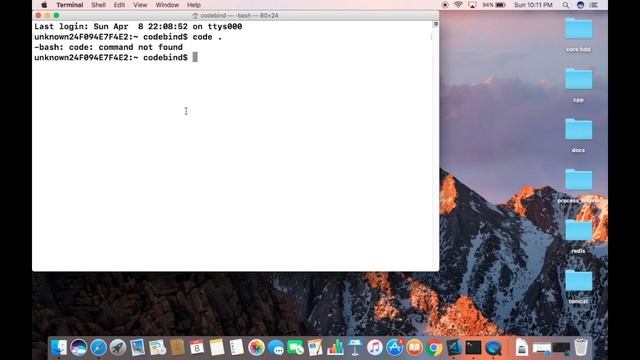Open the Terminal application menu
Viewport: 640px width, 360px height.
(x=70, y=5)
